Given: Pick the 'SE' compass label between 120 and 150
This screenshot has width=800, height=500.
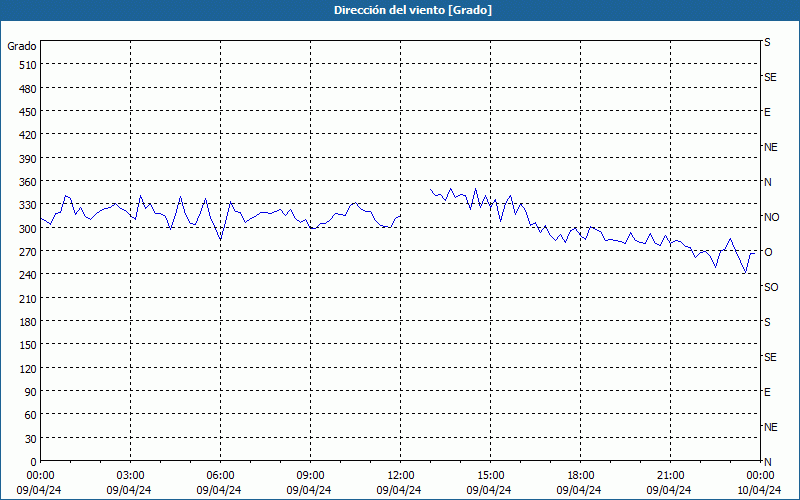Looking at the screenshot, I should tap(770, 357).
